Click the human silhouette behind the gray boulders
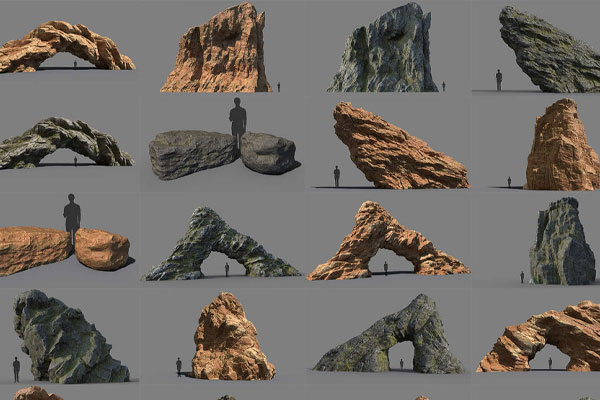The width and height of the screenshot is (600, 400). point(238,116)
